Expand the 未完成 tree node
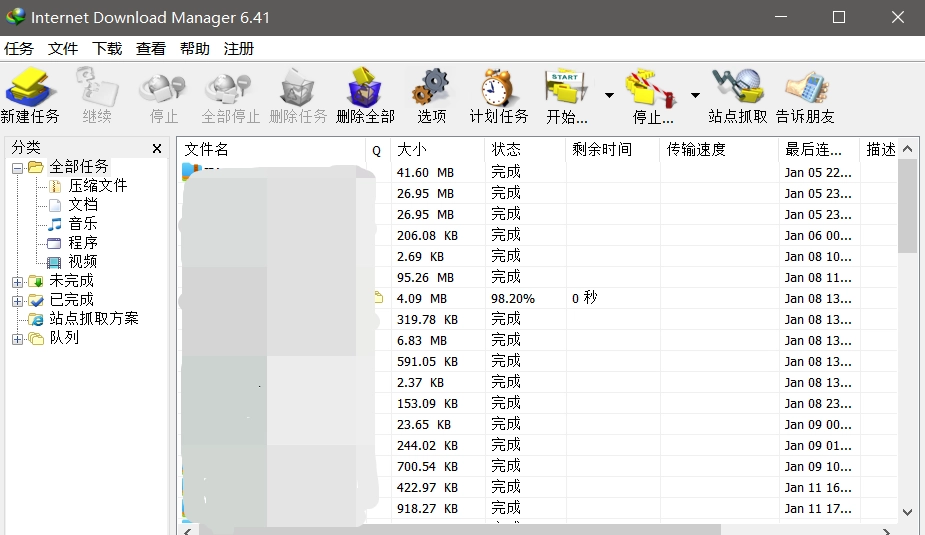925x535 pixels. click(x=18, y=282)
